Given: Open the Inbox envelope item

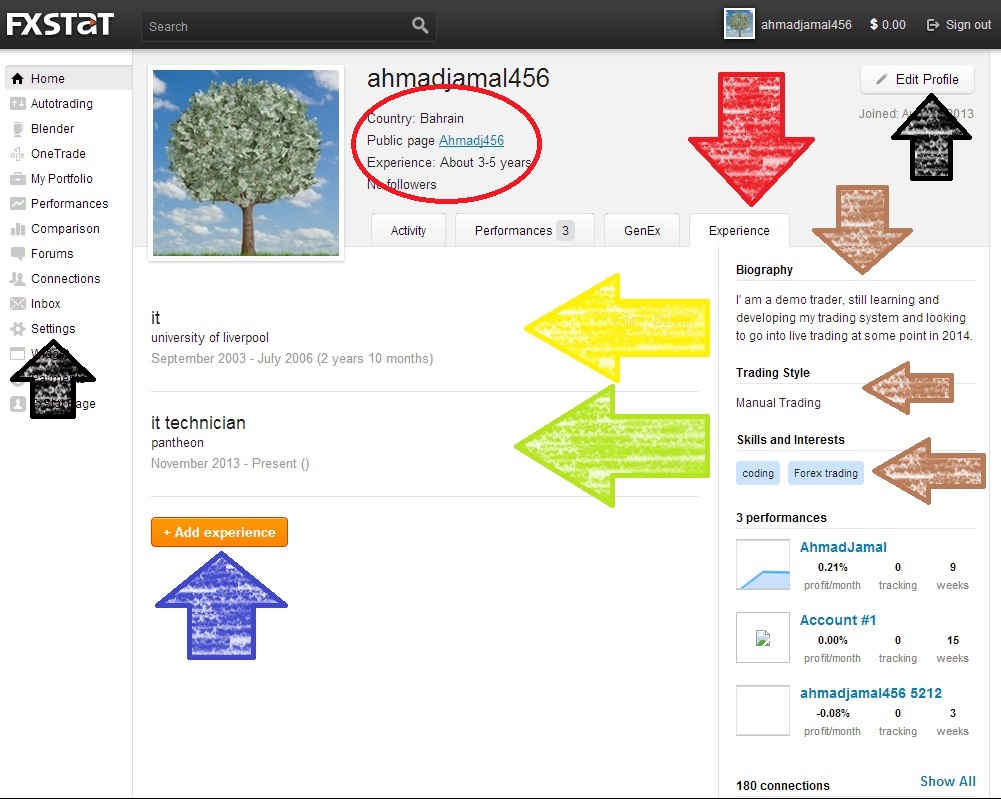Looking at the screenshot, I should (x=45, y=304).
